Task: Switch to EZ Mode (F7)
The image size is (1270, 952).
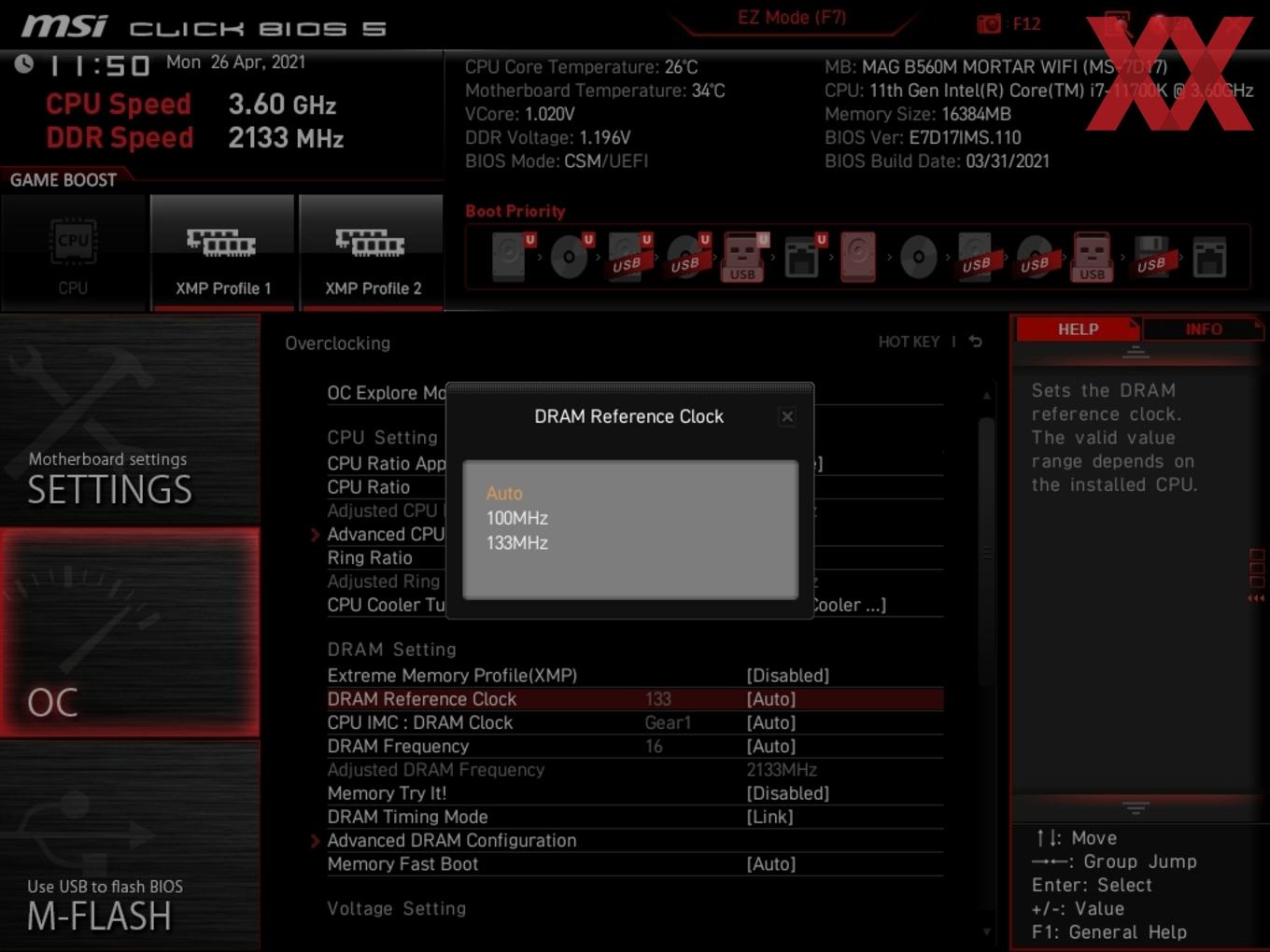Action: (x=792, y=17)
